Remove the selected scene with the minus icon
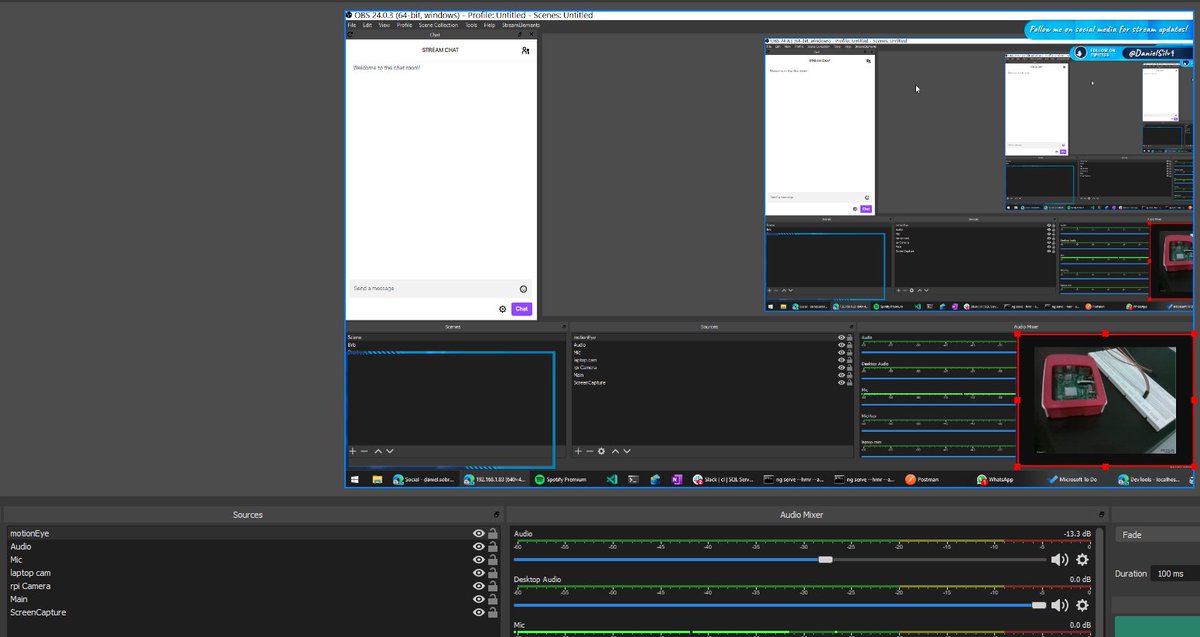 [x=364, y=450]
